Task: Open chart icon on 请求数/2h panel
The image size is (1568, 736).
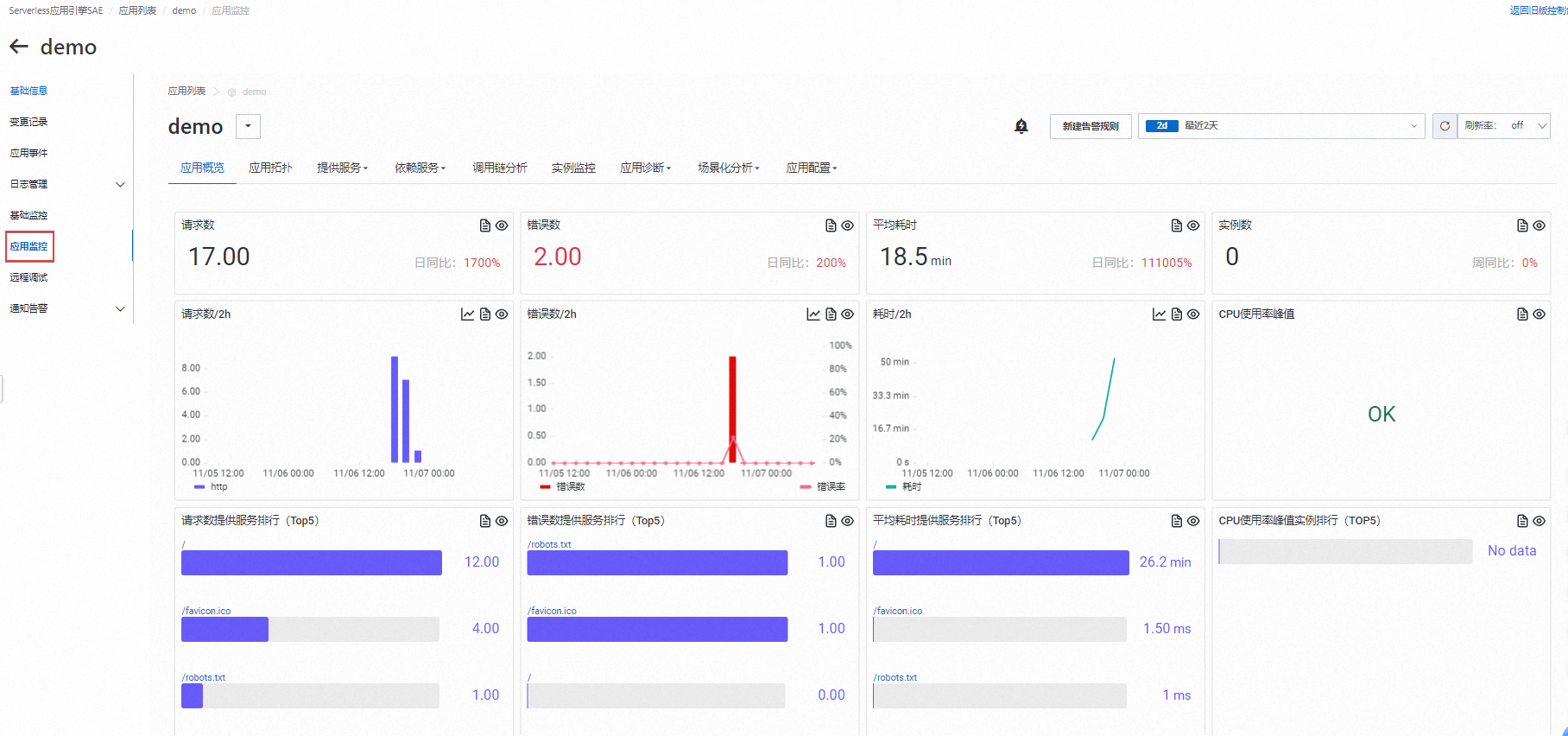Action: click(x=467, y=314)
